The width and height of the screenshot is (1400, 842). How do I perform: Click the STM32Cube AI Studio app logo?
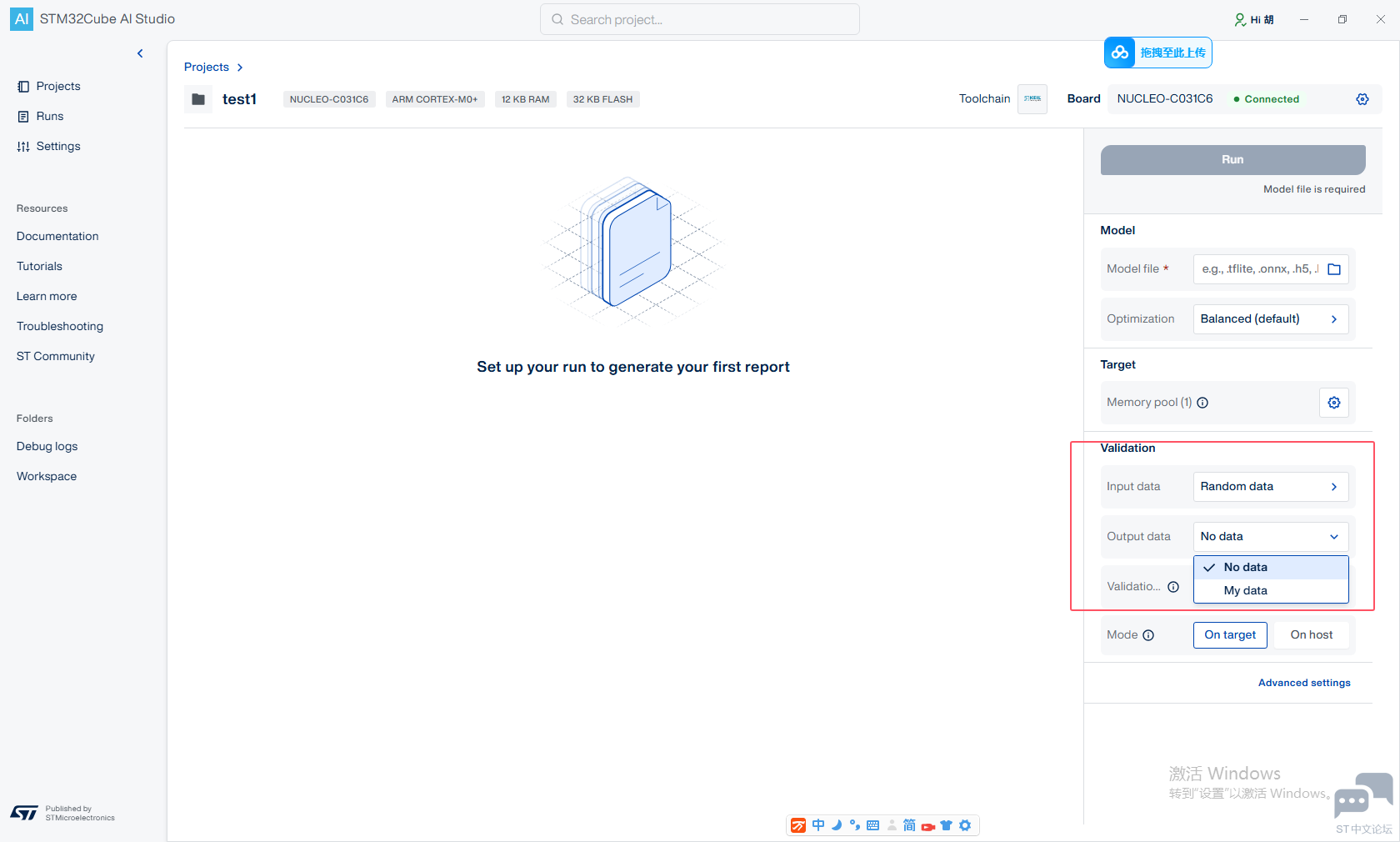(x=22, y=18)
